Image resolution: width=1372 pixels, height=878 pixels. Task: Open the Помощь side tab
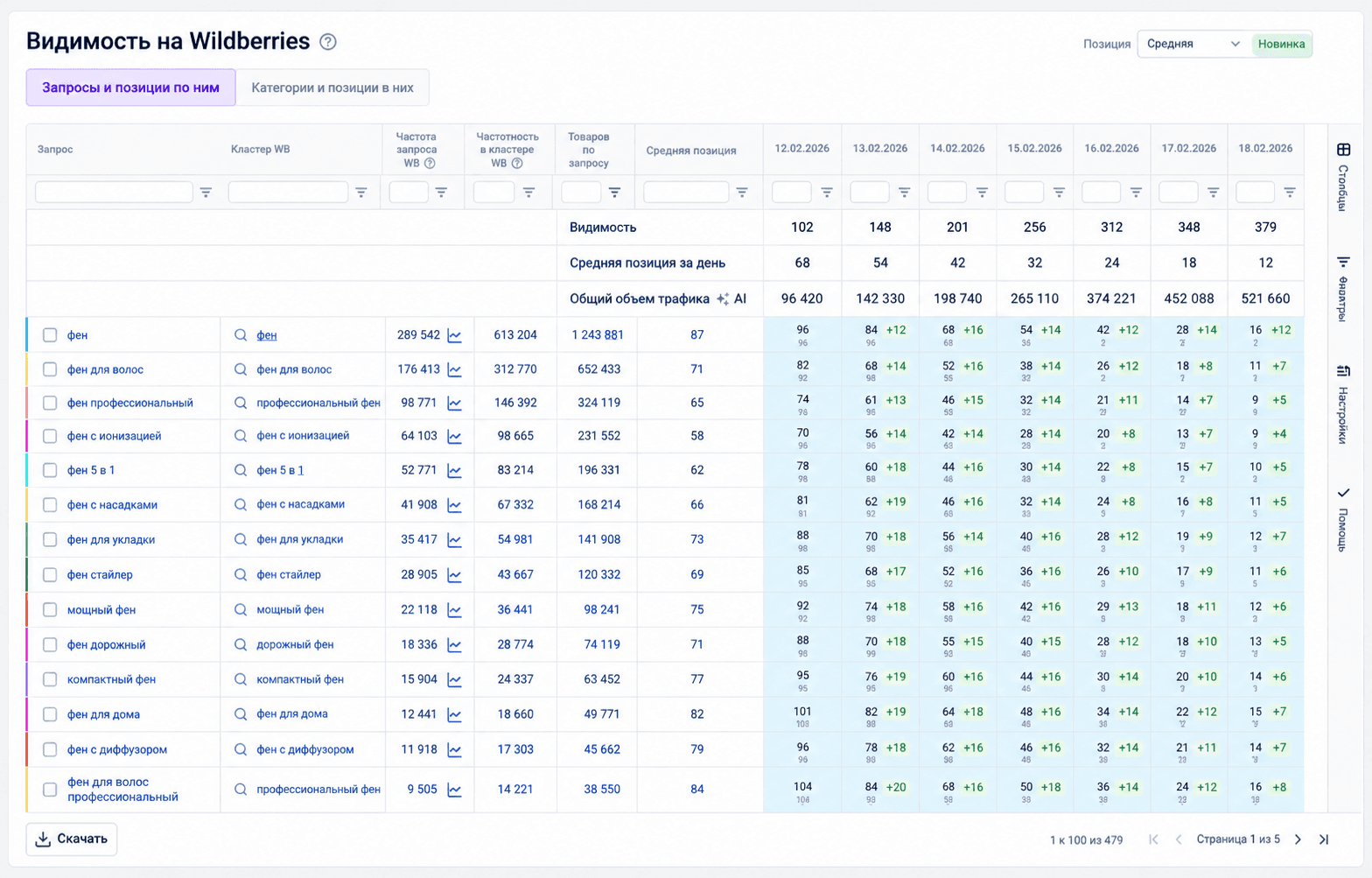coord(1343,519)
